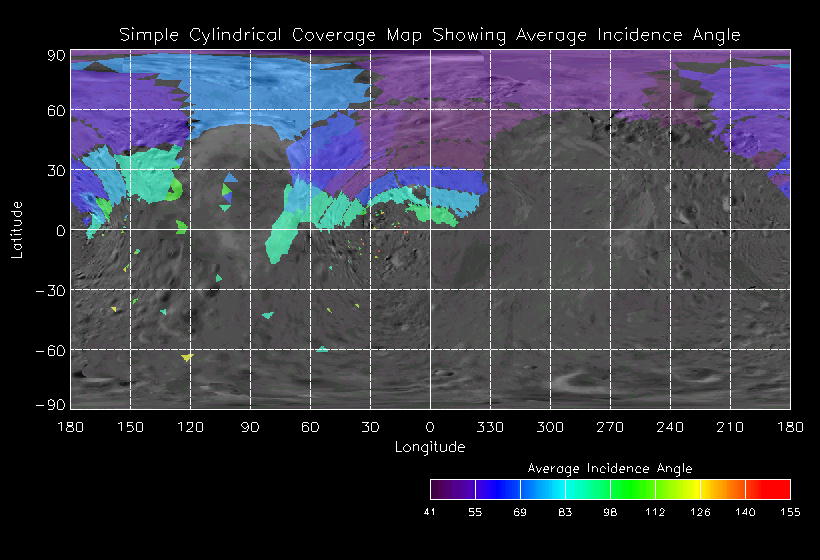Click the color bar value '126'

coord(700,512)
